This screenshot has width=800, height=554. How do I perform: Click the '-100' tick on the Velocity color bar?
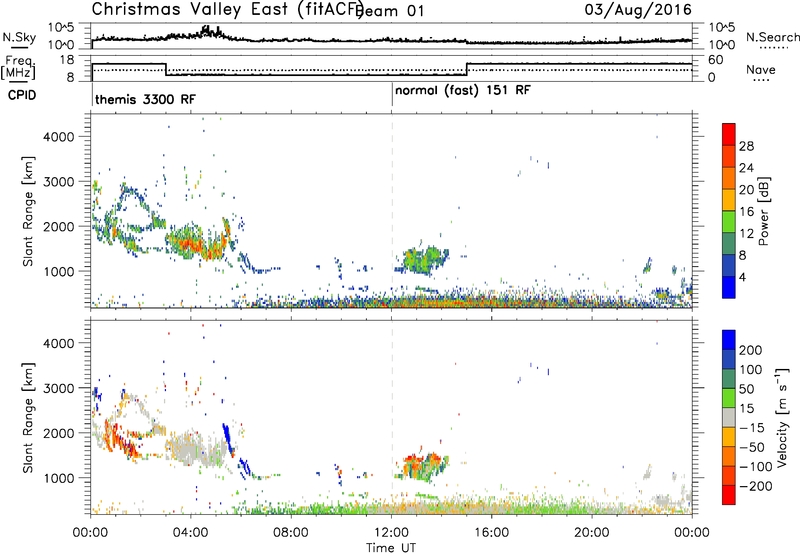tap(755, 467)
